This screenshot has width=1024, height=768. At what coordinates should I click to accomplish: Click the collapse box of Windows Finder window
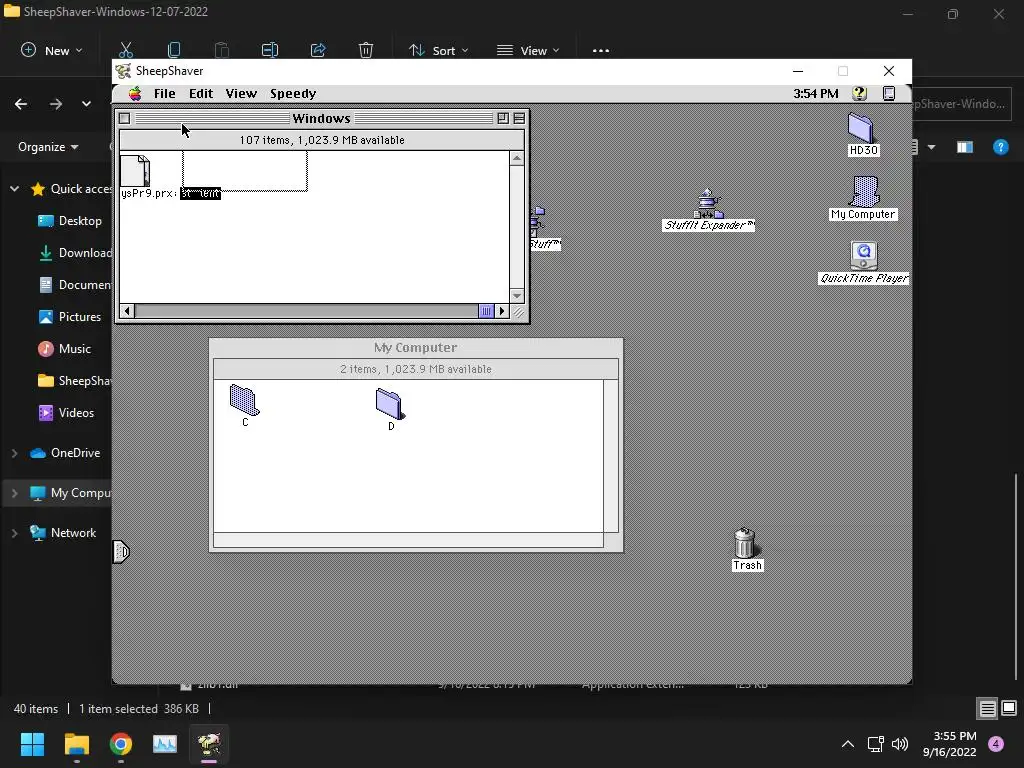(519, 118)
